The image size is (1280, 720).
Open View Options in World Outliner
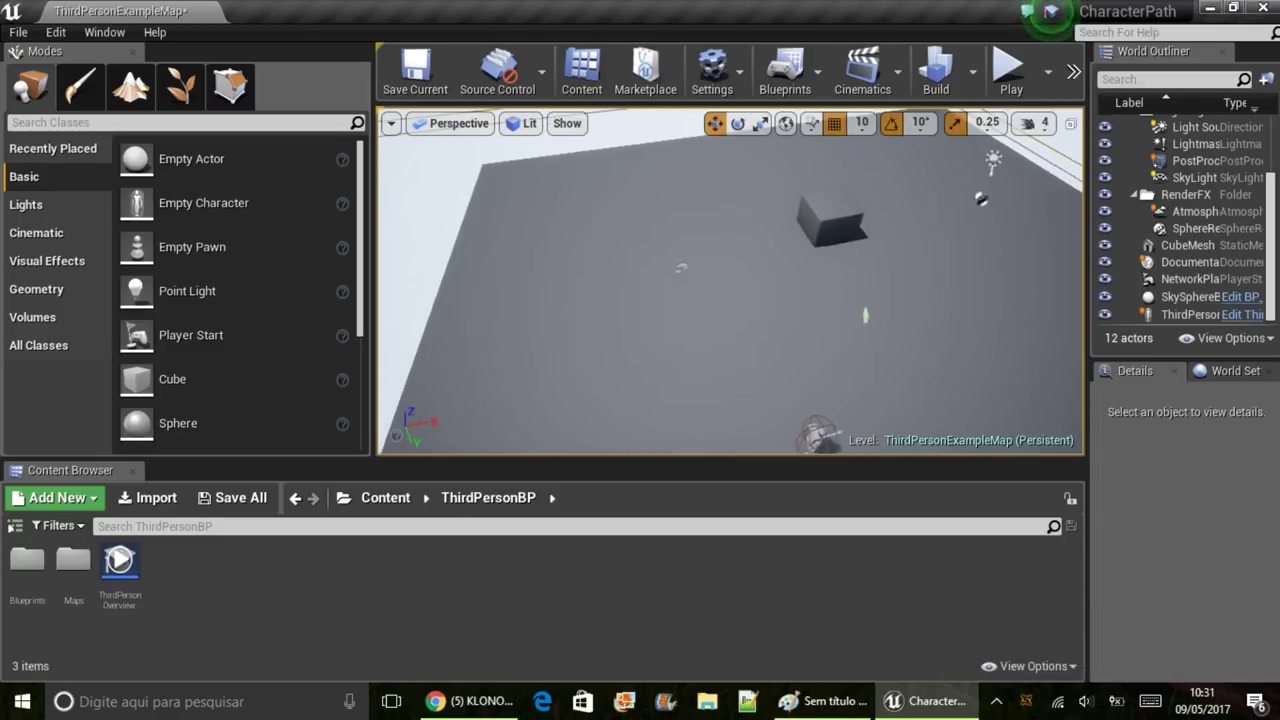click(x=1224, y=338)
